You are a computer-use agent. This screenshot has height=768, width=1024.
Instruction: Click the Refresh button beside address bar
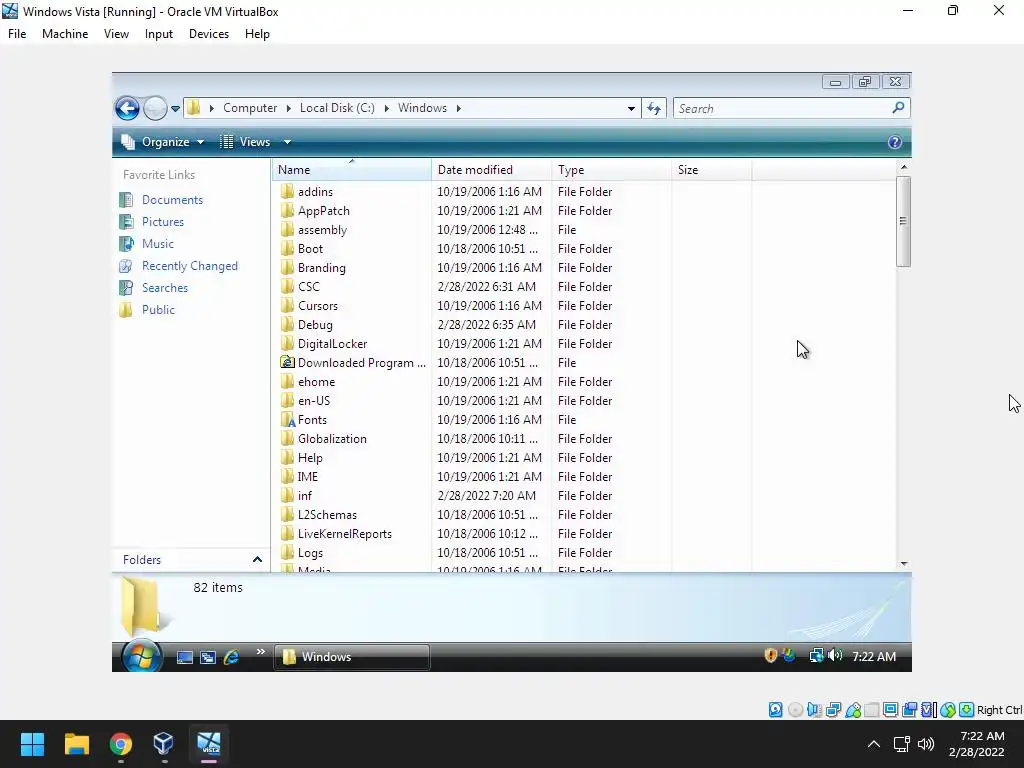[654, 108]
